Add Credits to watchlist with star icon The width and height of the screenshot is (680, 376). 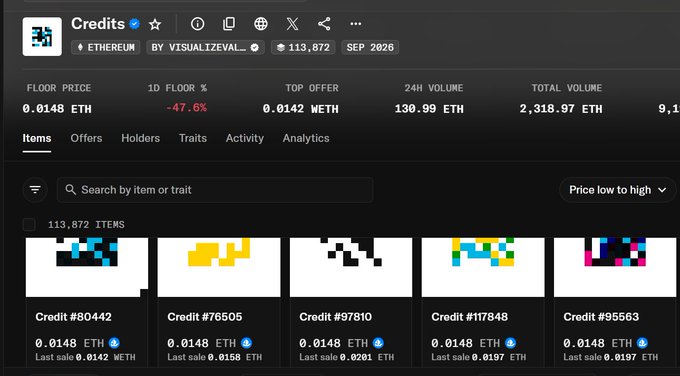click(155, 24)
